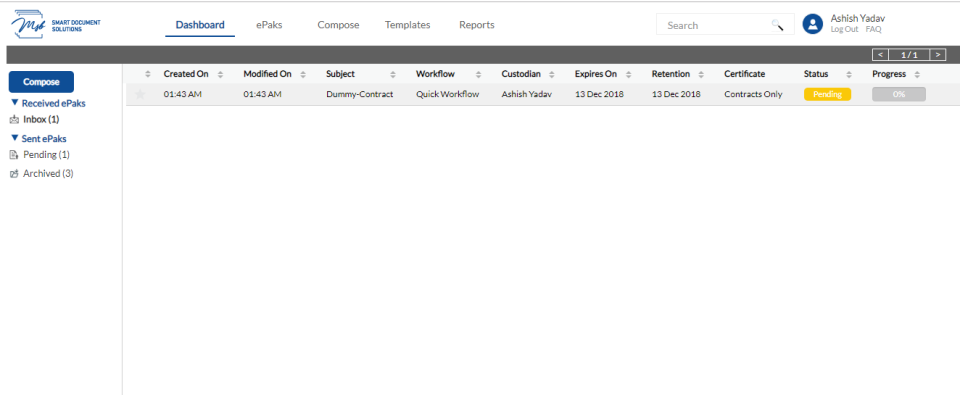
Task: Sort by the Progress column arrows
Action: click(917, 74)
